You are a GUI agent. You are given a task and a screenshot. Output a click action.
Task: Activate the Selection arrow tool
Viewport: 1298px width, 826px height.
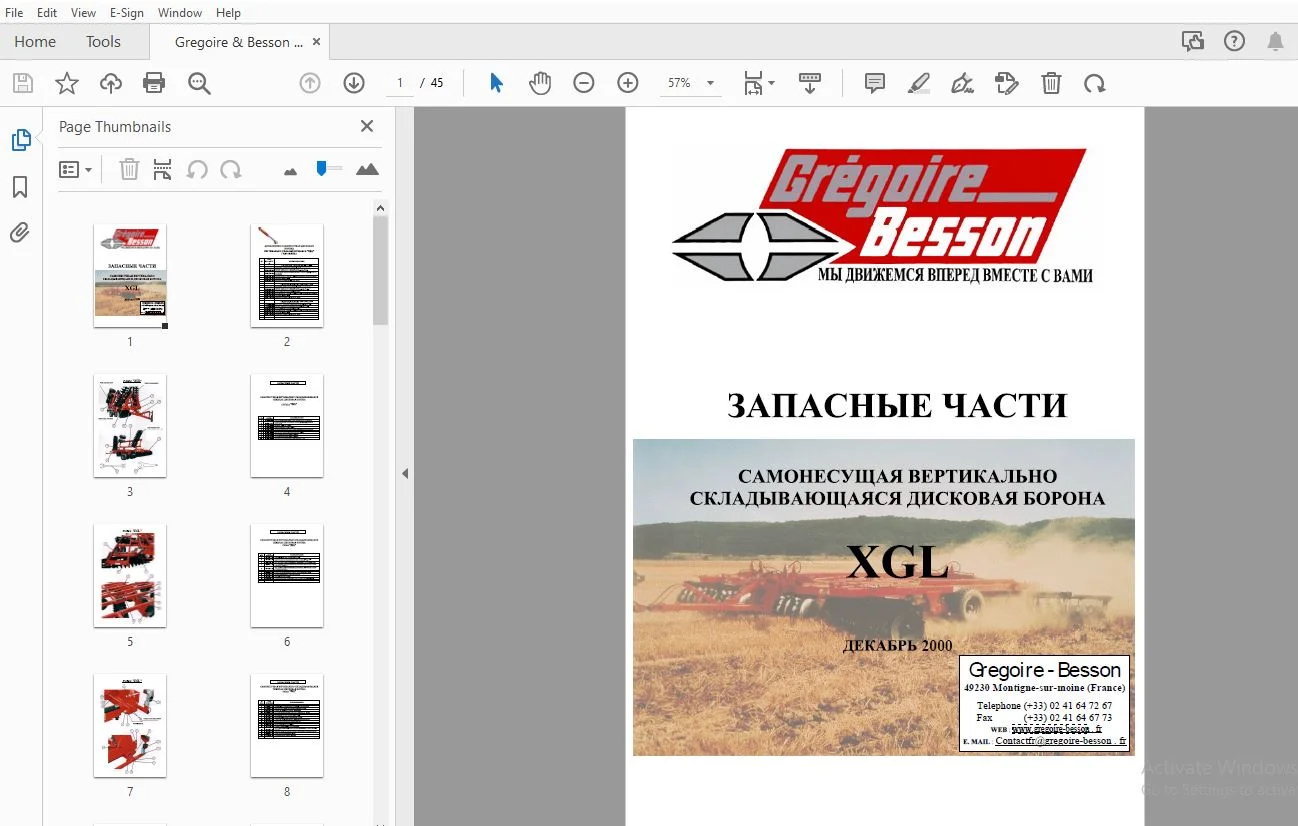[x=496, y=83]
